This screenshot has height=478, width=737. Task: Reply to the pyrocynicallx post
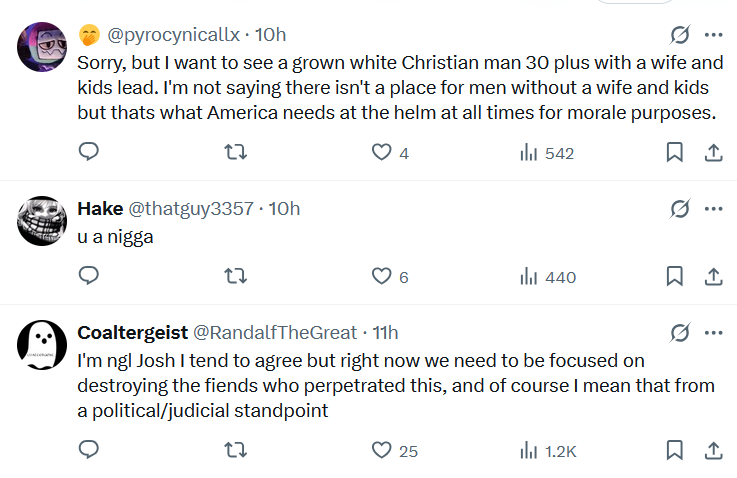click(88, 152)
